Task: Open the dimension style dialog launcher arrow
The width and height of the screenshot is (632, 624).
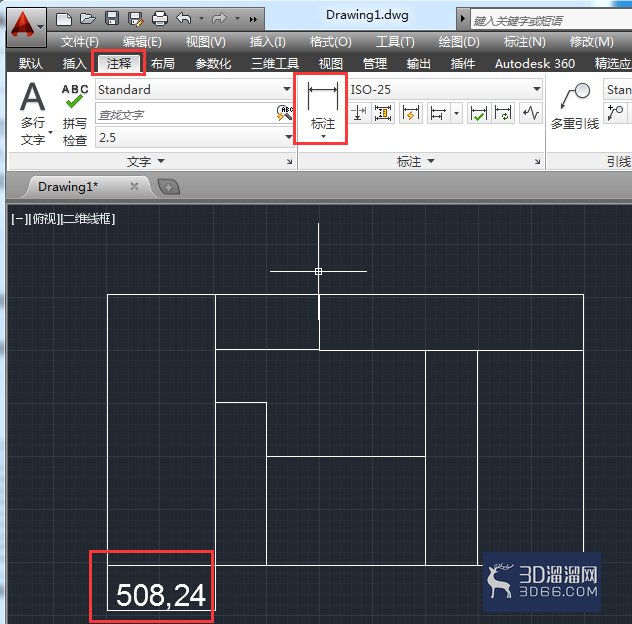Action: 537,162
